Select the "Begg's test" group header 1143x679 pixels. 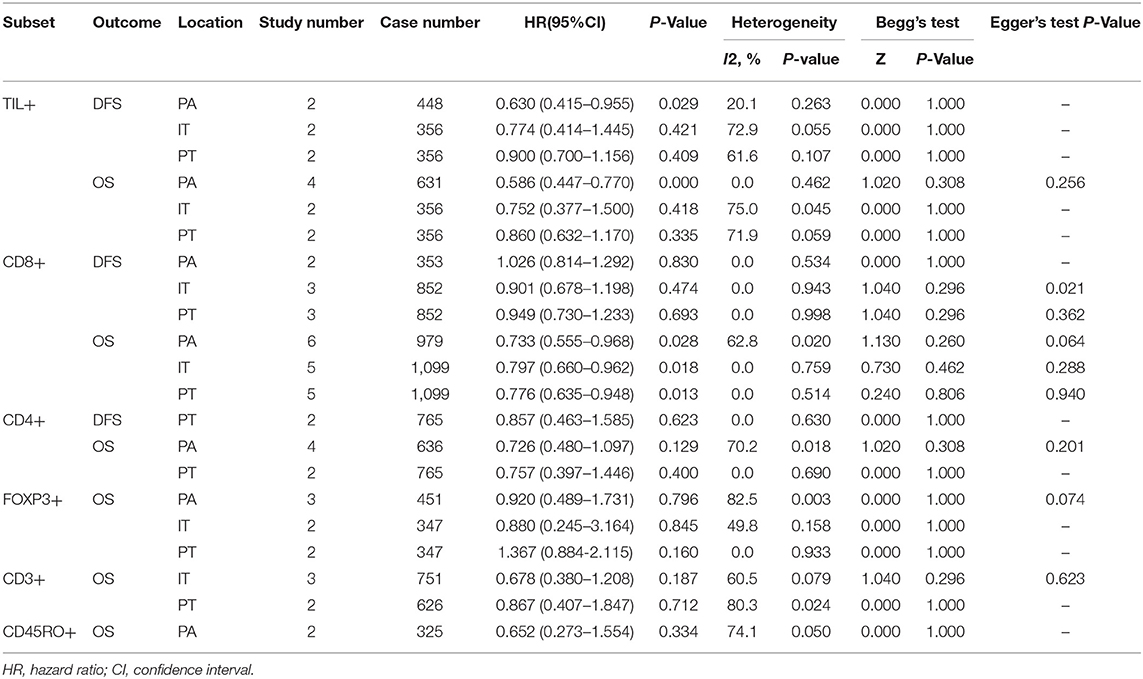(918, 23)
